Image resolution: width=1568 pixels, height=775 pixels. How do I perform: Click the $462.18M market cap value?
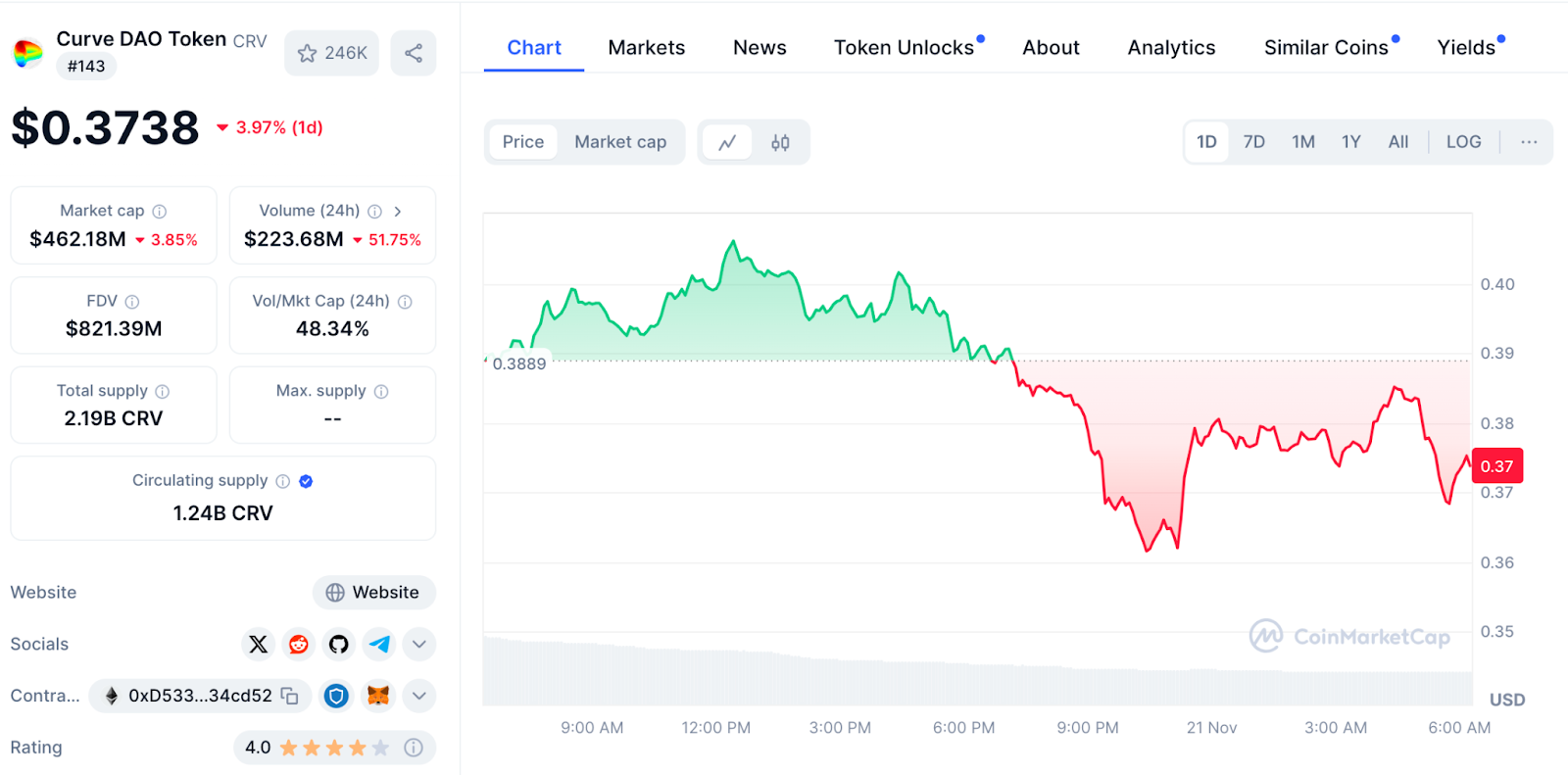(77, 240)
